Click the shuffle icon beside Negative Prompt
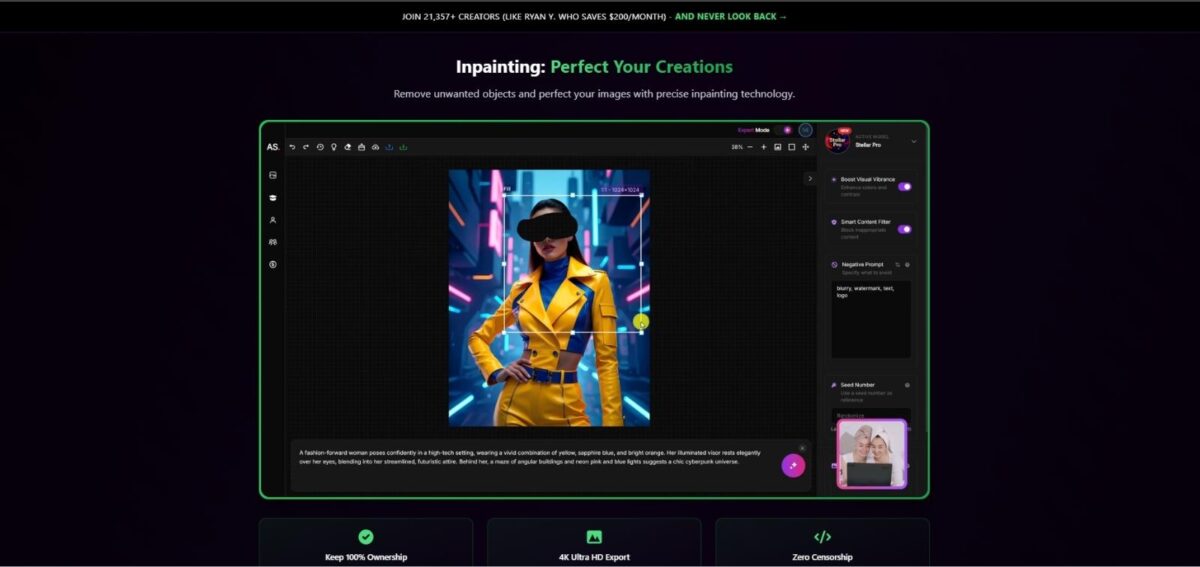 [897, 264]
